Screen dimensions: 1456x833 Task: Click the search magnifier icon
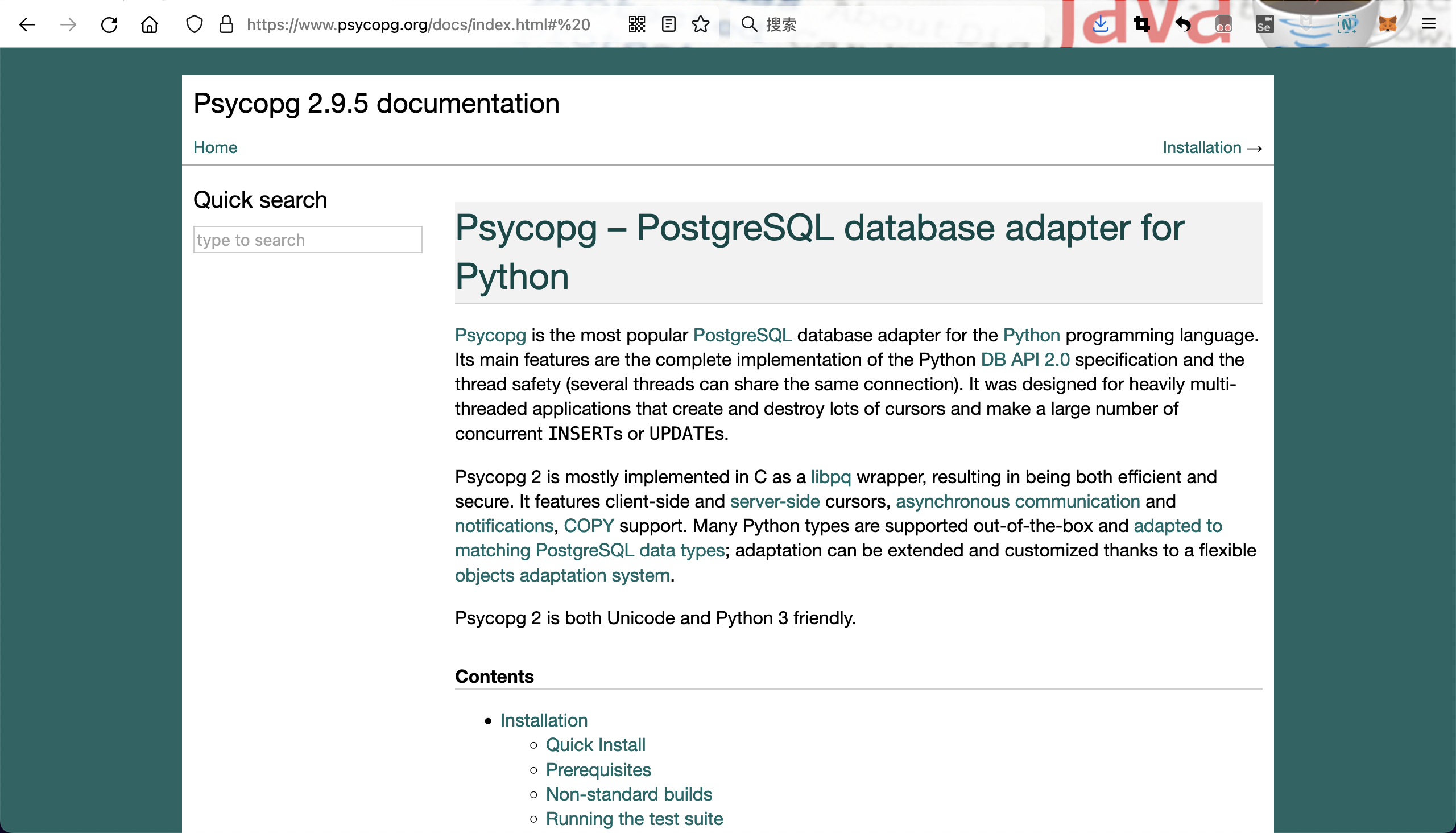(749, 24)
